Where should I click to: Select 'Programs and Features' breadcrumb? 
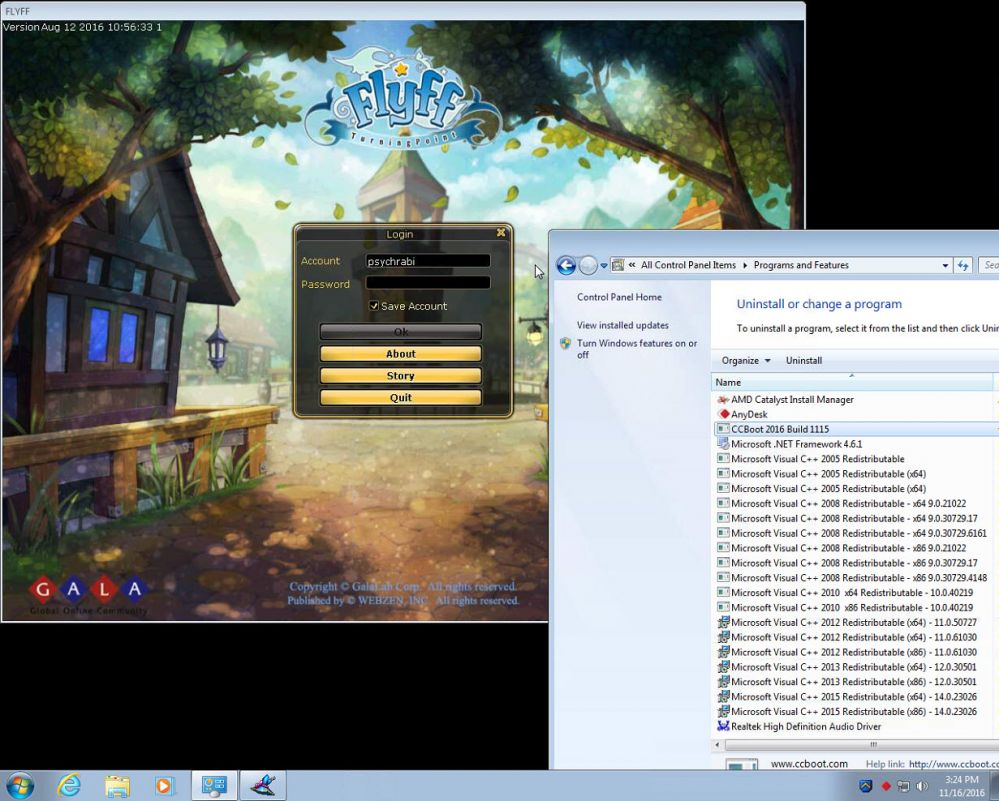(x=801, y=265)
